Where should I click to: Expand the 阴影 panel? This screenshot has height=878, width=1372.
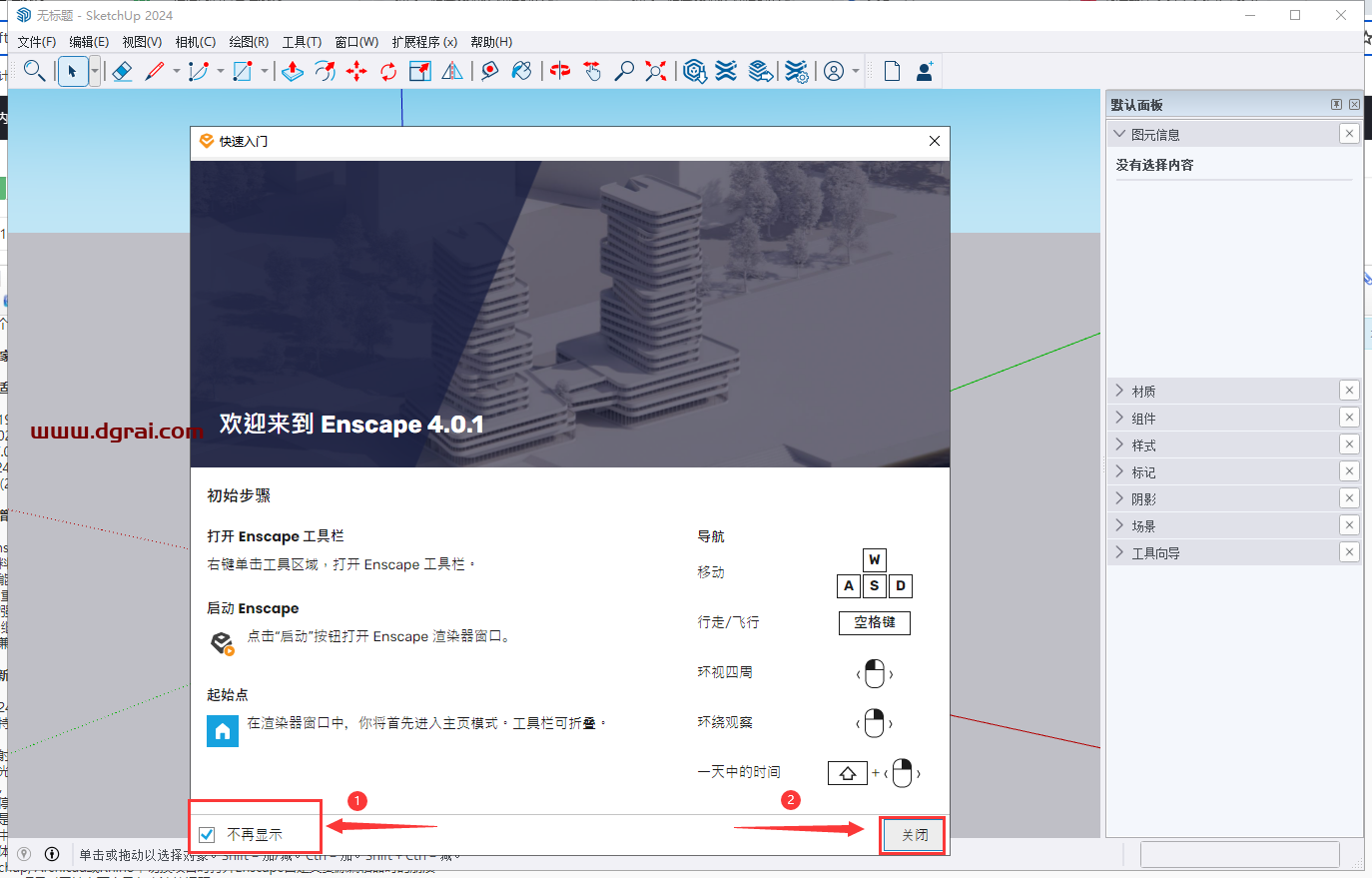pos(1119,498)
